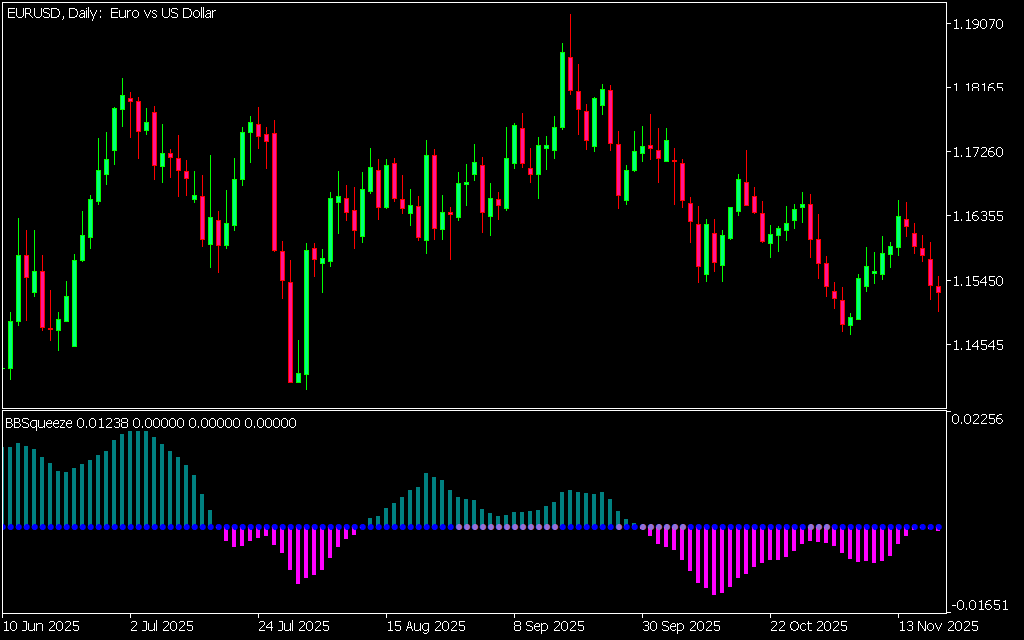Click the 1.18165 price level on axis
This screenshot has height=640, width=1024.
tap(978, 88)
